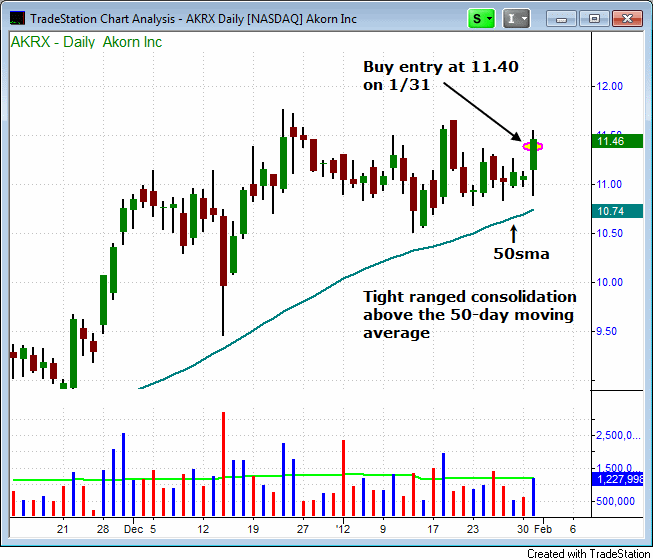This screenshot has height=560, width=653.
Task: Close the Chart Analysis window
Action: click(627, 19)
